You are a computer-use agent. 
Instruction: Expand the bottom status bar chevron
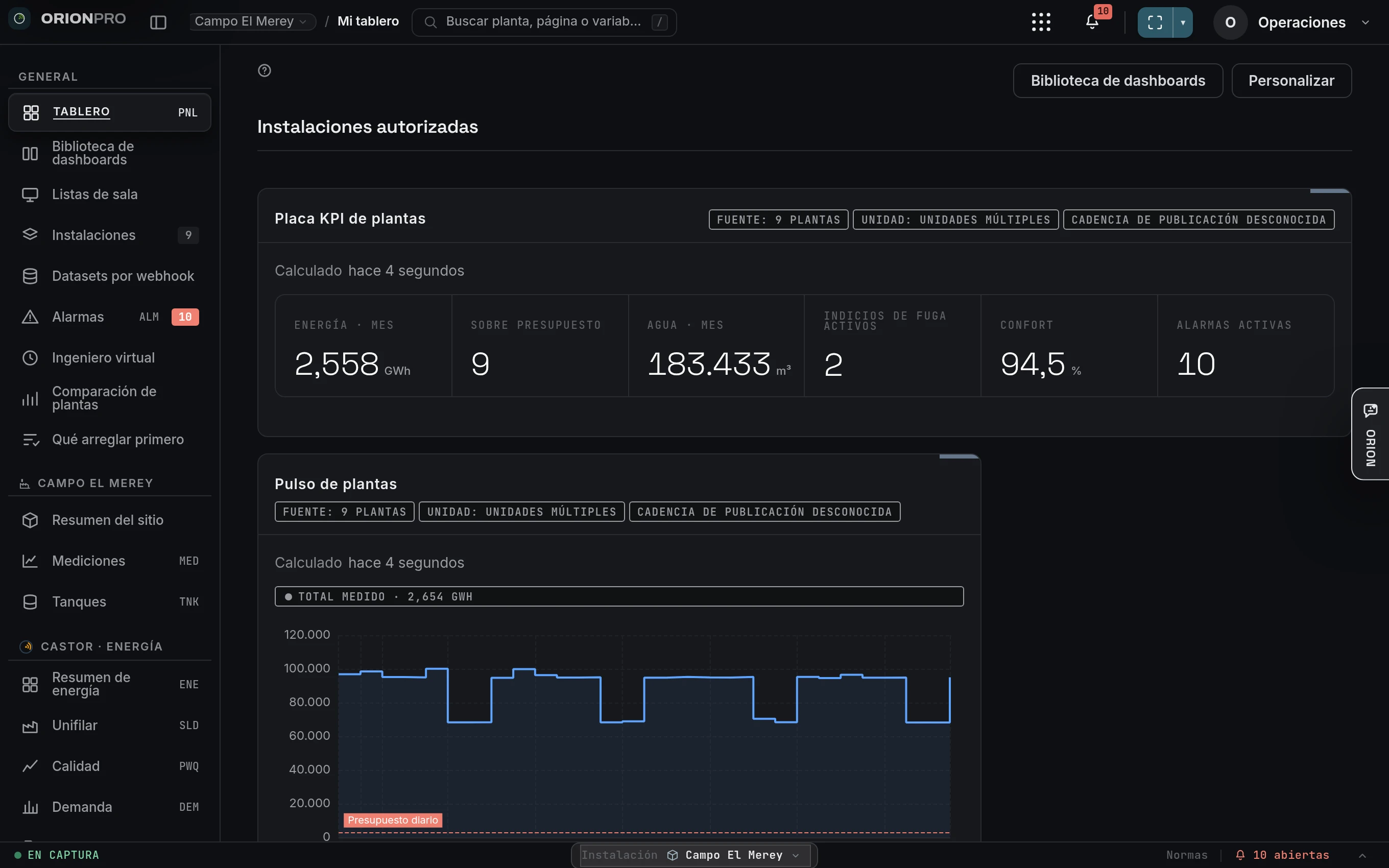(x=1362, y=855)
